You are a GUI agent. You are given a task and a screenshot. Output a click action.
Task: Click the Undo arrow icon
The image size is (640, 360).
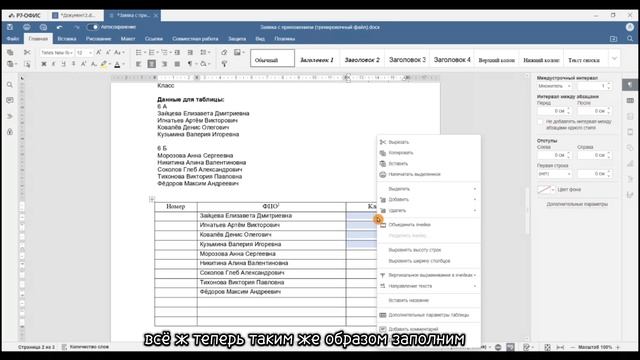[60, 27]
